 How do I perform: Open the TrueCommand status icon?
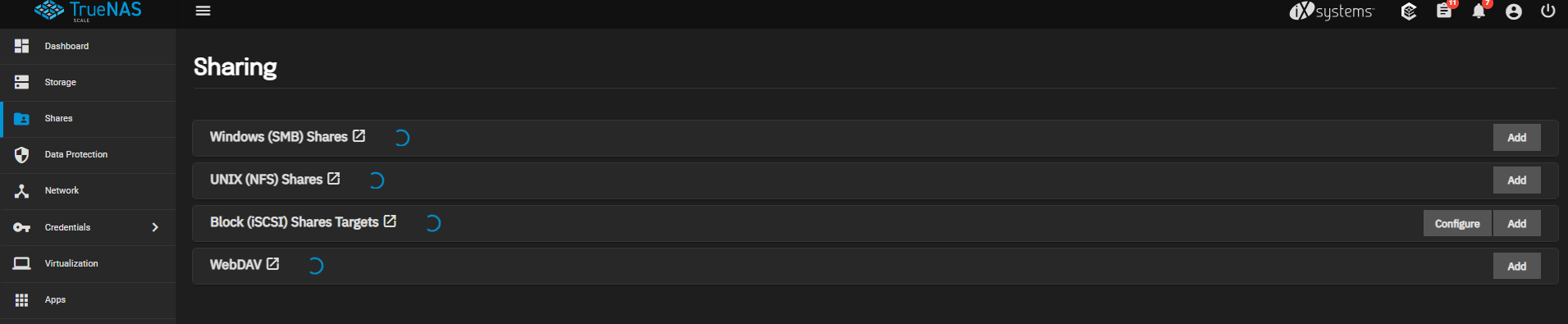coord(1409,11)
